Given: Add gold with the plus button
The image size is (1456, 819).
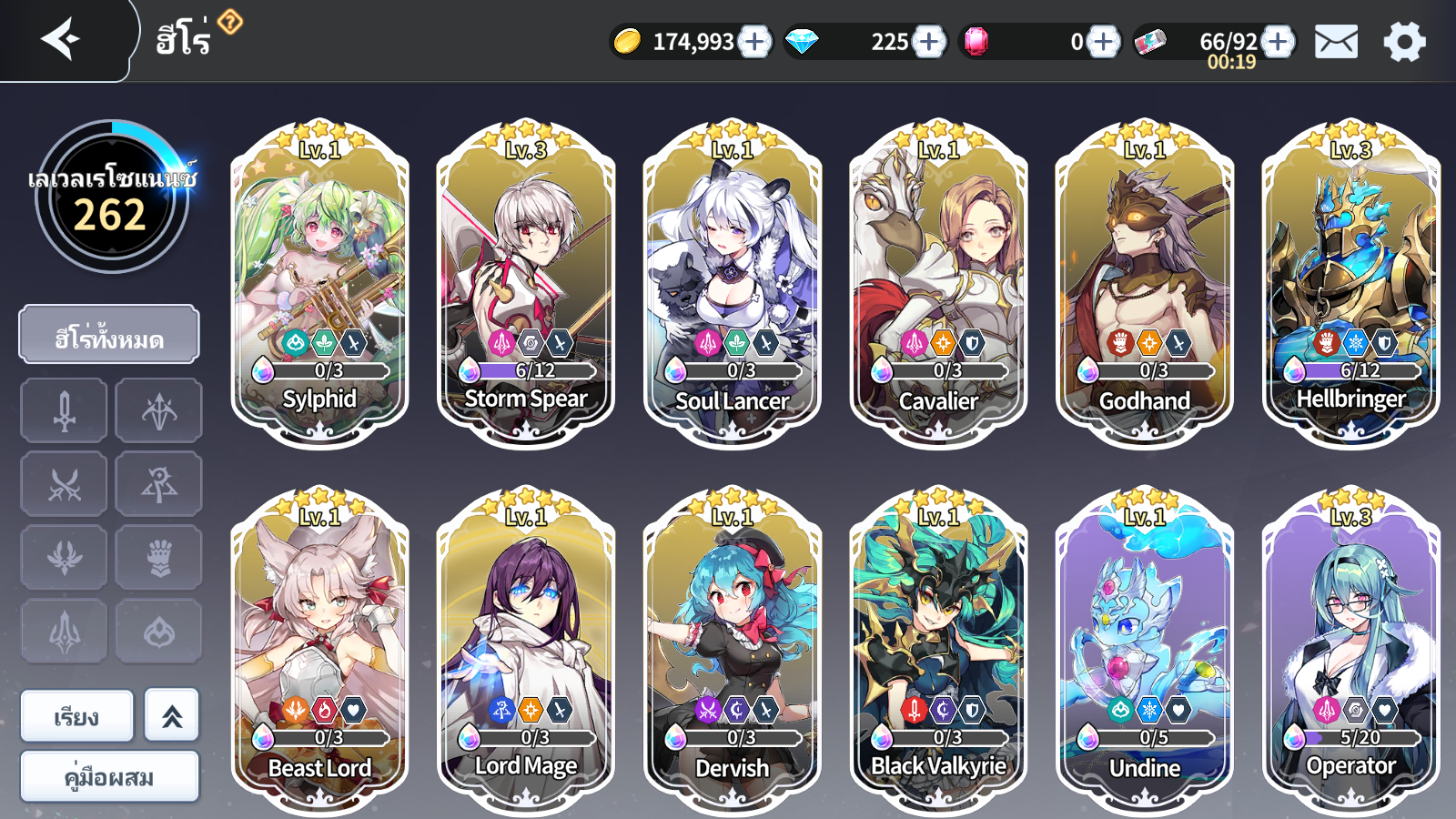Looking at the screenshot, I should (x=754, y=42).
